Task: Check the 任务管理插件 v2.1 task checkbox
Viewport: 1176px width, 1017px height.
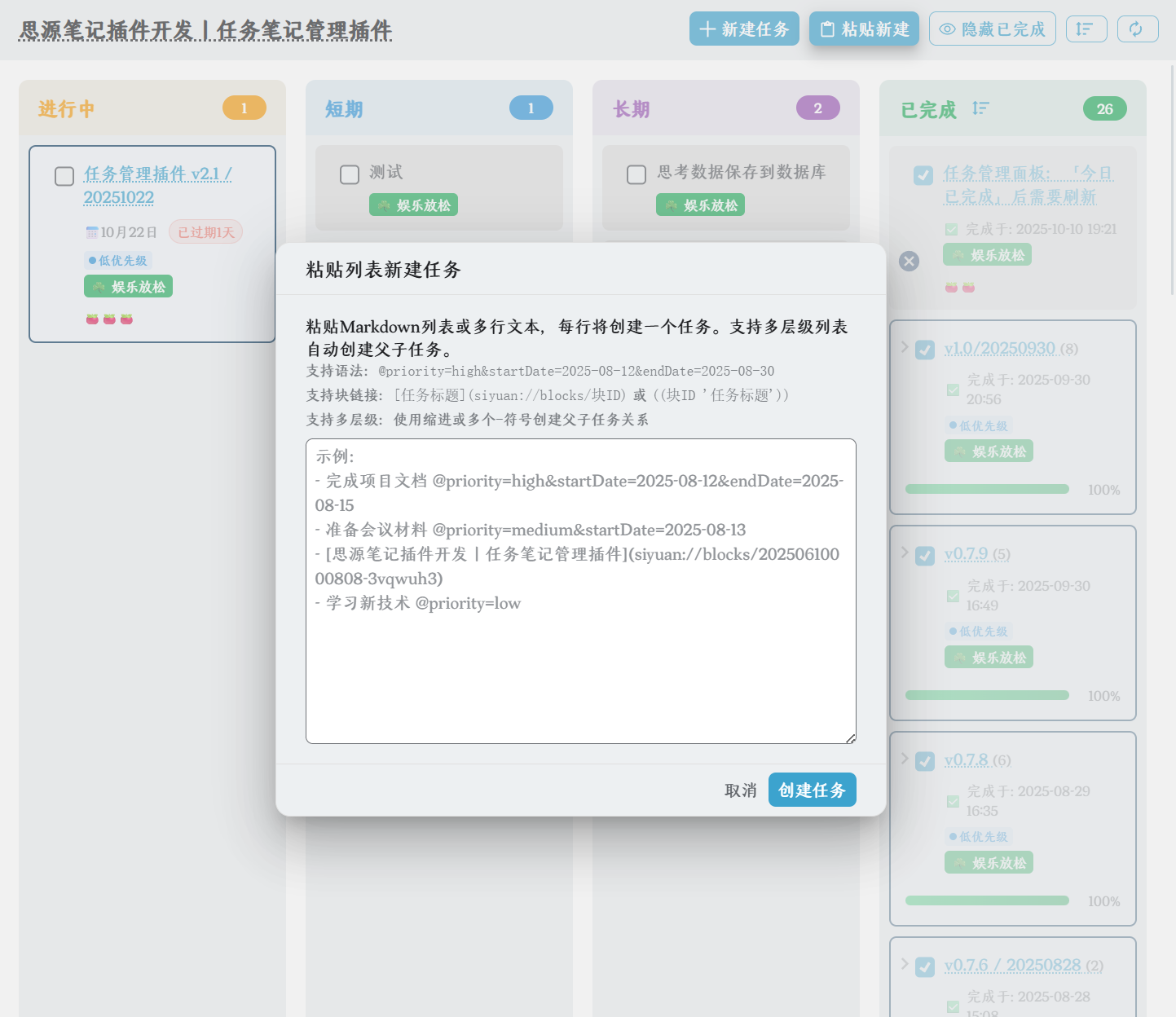Action: (x=64, y=176)
